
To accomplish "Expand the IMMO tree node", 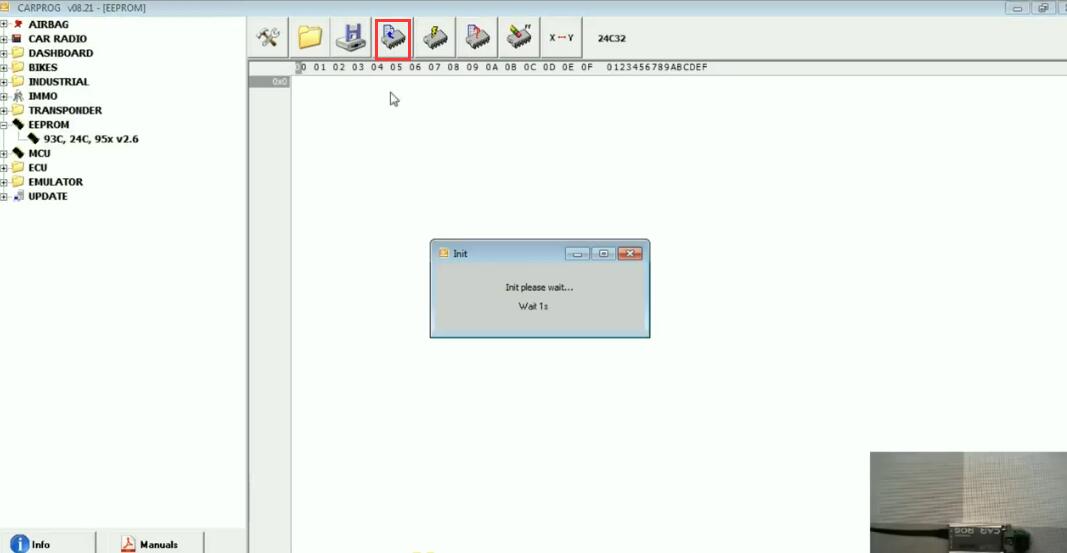I will point(4,96).
